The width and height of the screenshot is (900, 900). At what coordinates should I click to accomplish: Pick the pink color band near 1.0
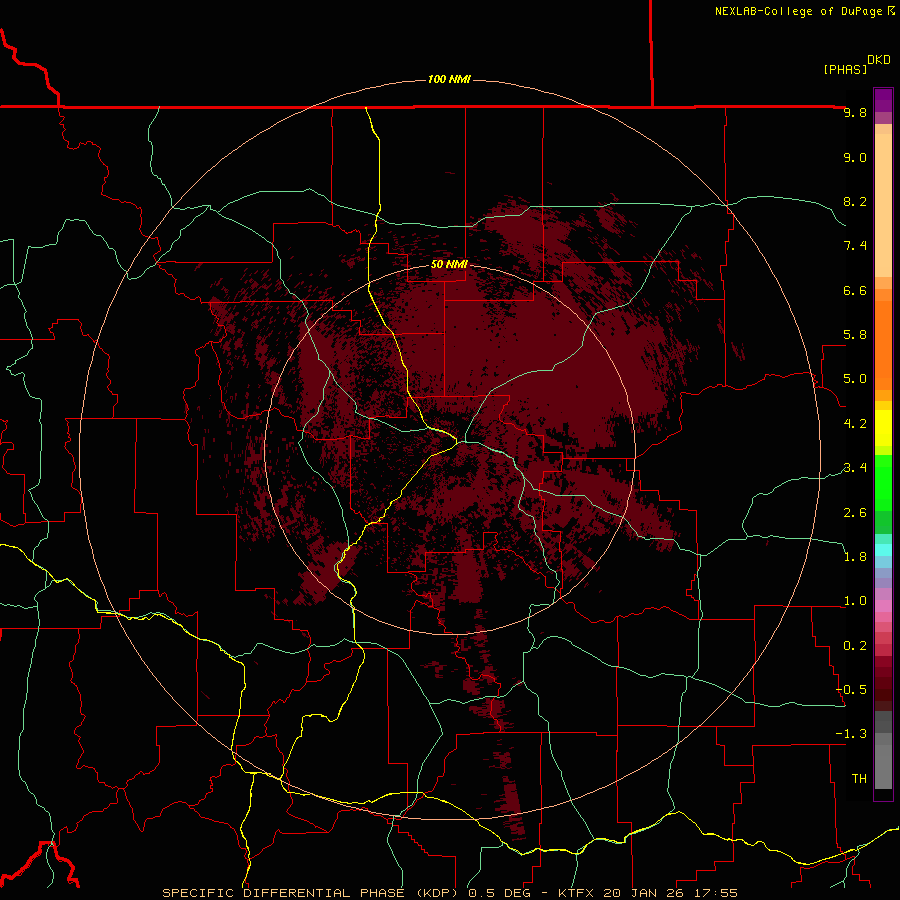coord(883,606)
